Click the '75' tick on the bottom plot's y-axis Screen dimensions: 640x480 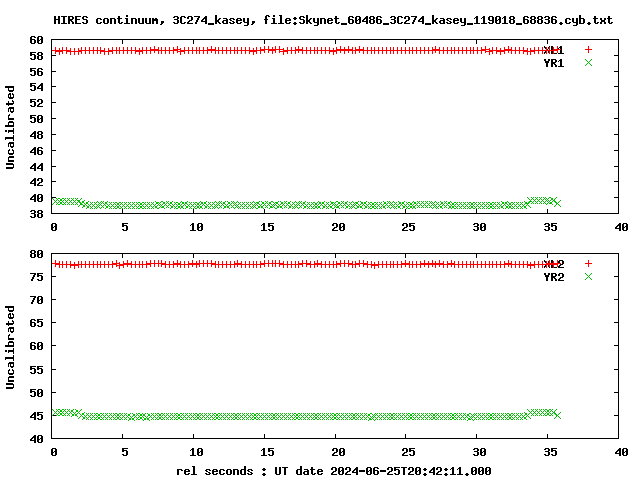coord(36,277)
